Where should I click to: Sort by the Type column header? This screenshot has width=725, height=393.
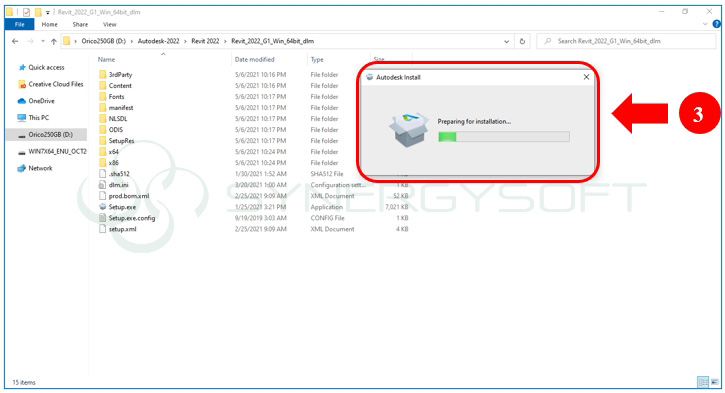pyautogui.click(x=317, y=59)
